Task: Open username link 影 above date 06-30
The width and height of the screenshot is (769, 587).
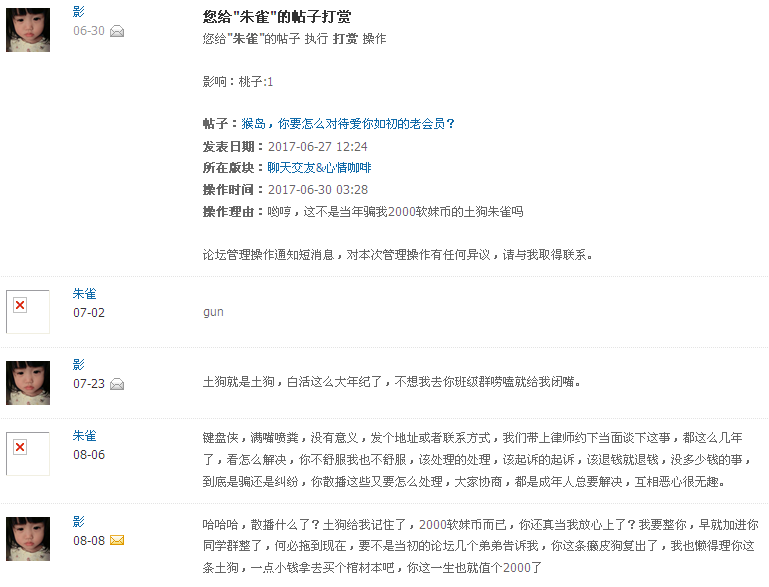Action: coord(78,12)
